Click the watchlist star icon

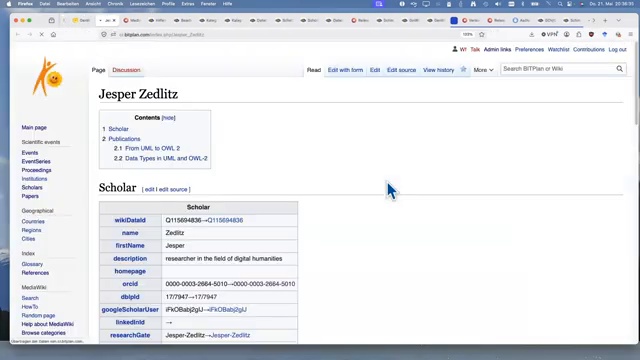463,69
